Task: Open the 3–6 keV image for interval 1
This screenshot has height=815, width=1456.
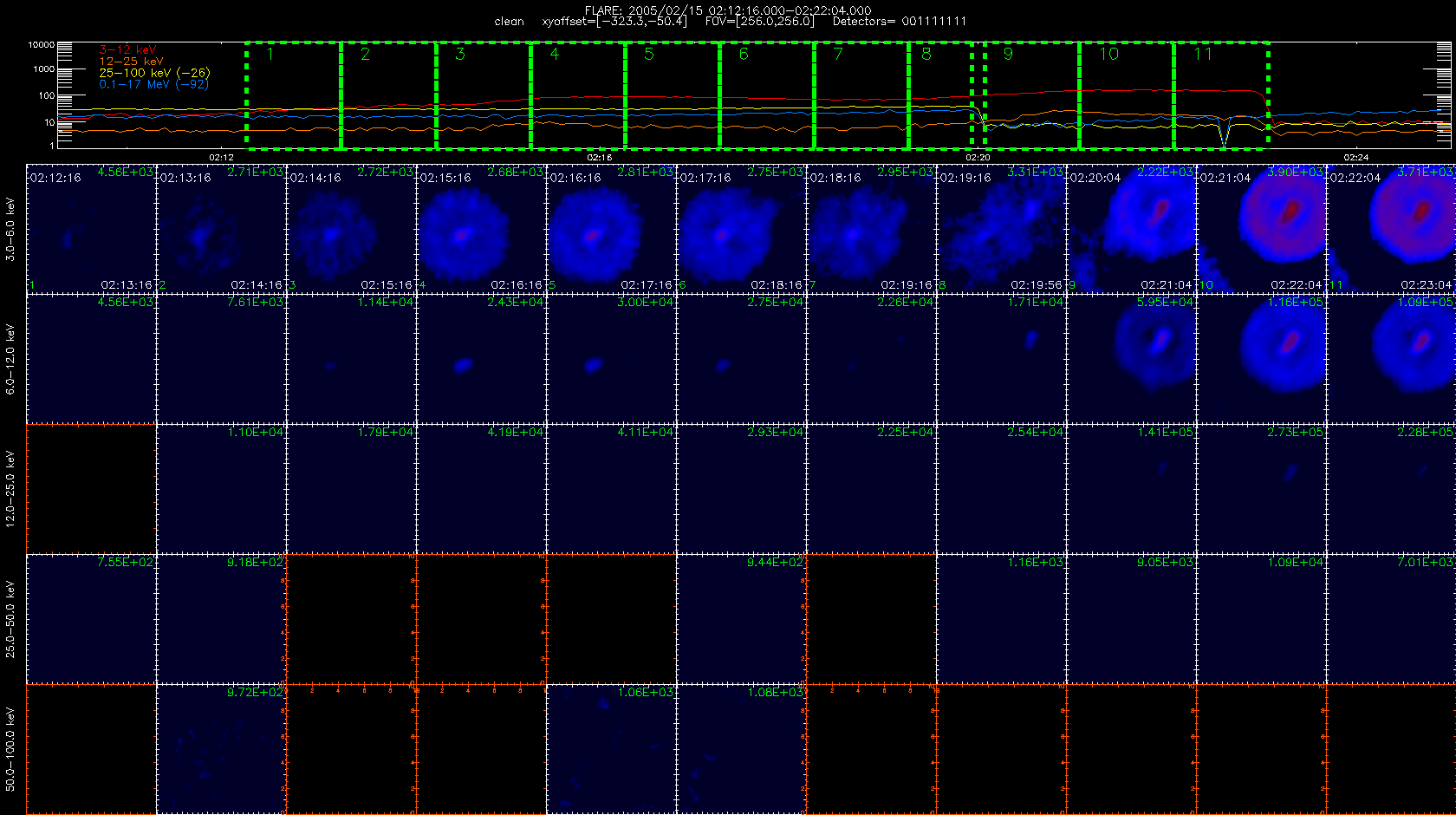Action: [x=91, y=229]
